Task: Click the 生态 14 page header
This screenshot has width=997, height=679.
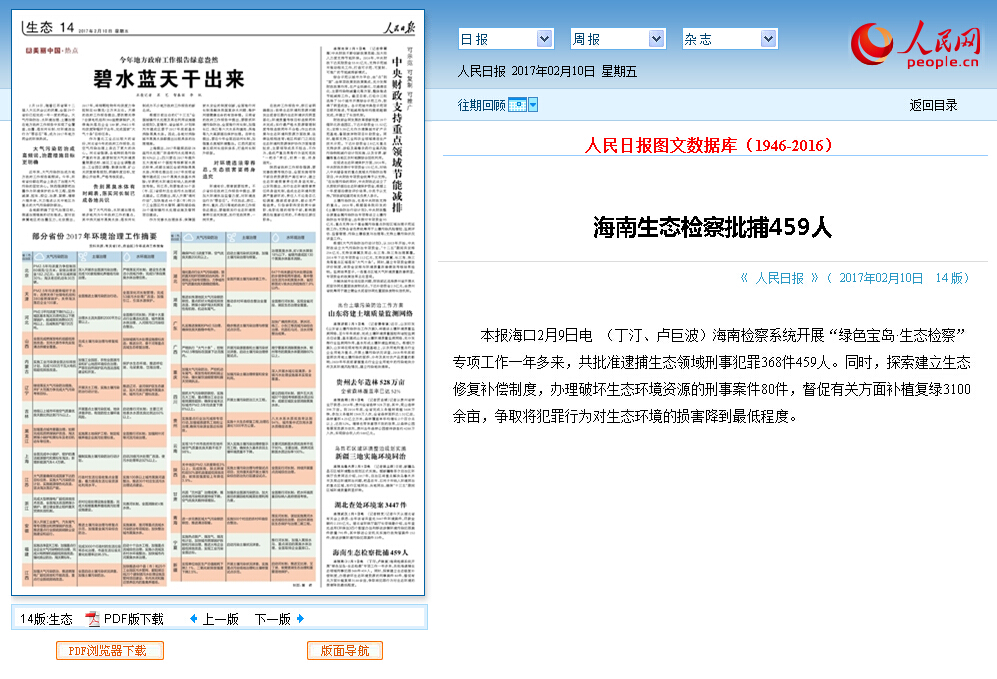Action: [50, 27]
